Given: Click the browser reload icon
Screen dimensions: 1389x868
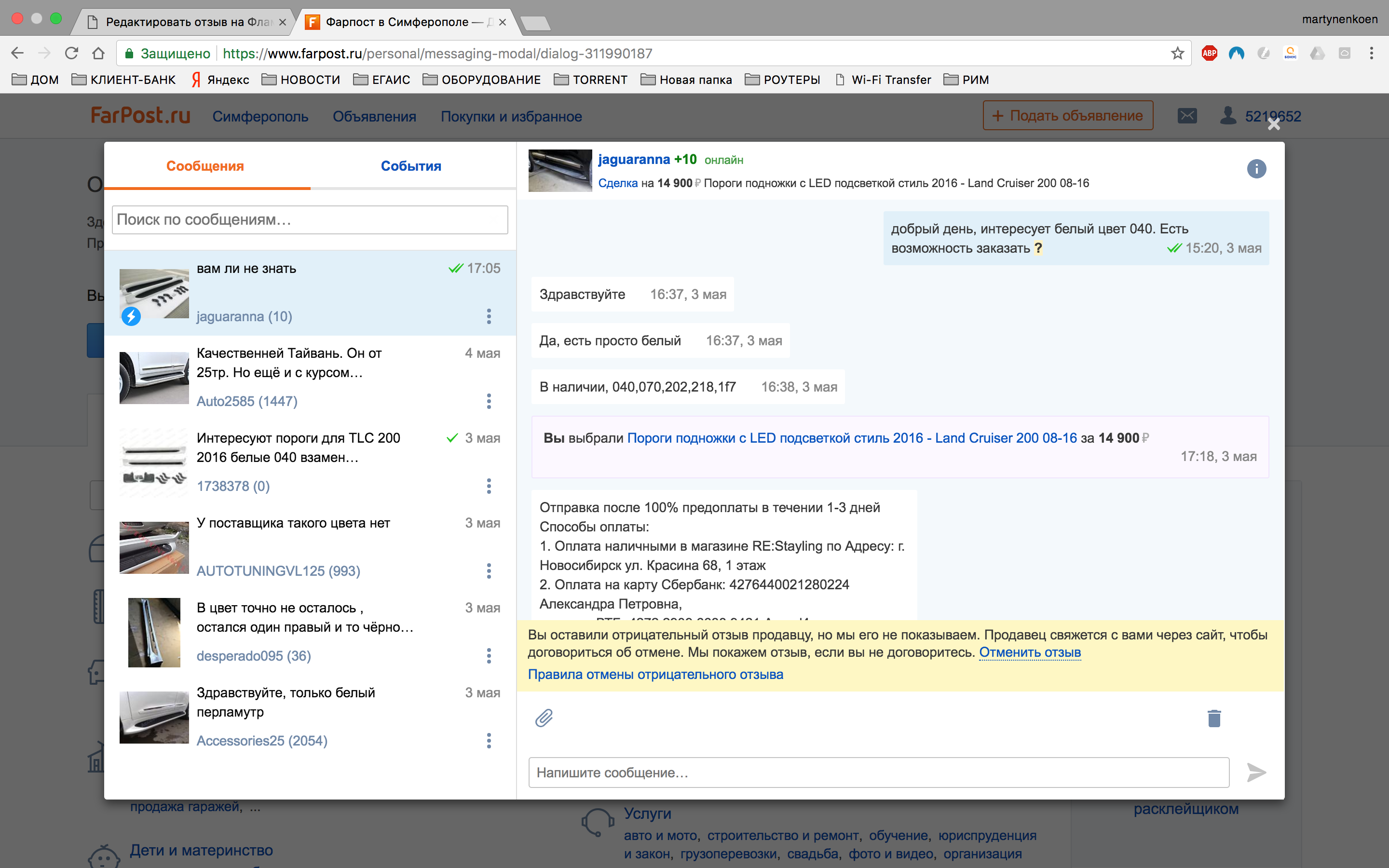Looking at the screenshot, I should point(72,54).
